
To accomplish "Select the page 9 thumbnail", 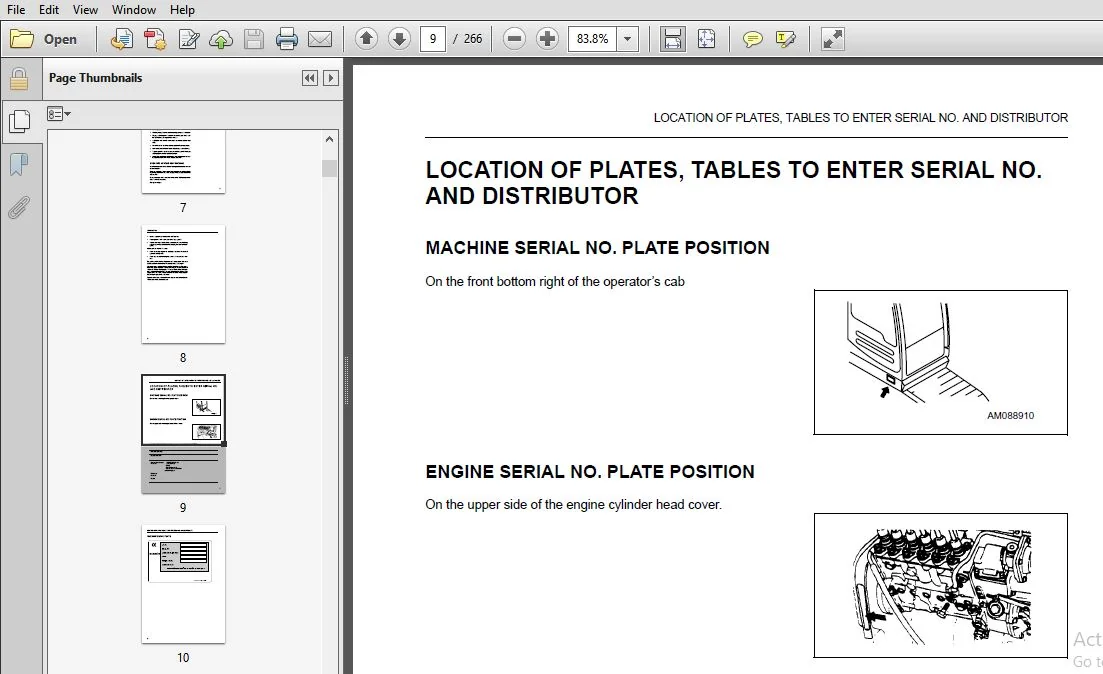I will [183, 434].
